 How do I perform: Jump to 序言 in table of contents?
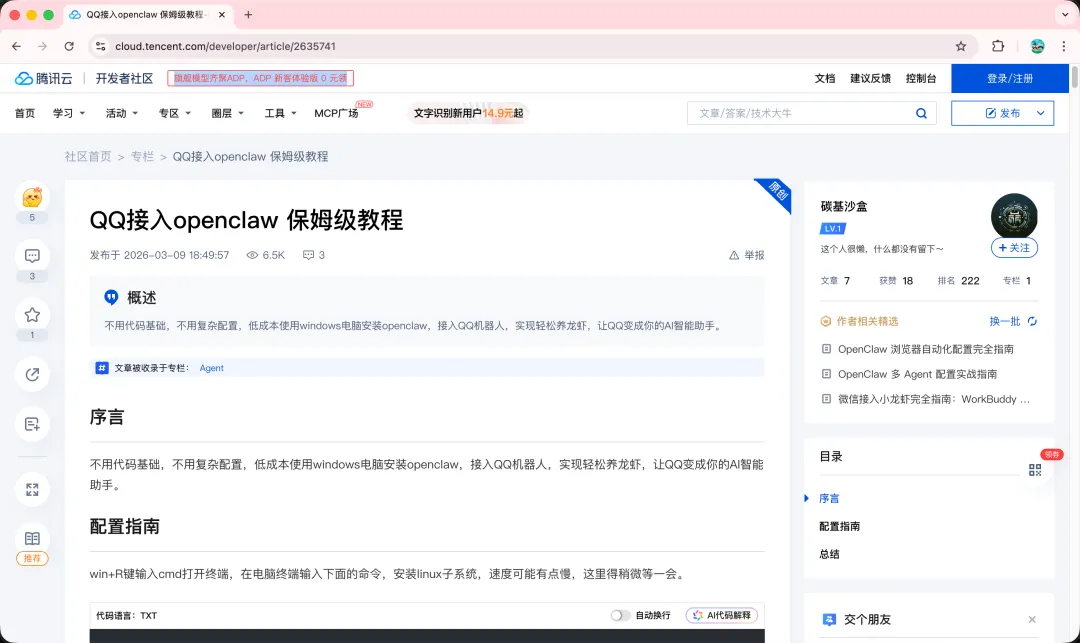click(x=829, y=498)
